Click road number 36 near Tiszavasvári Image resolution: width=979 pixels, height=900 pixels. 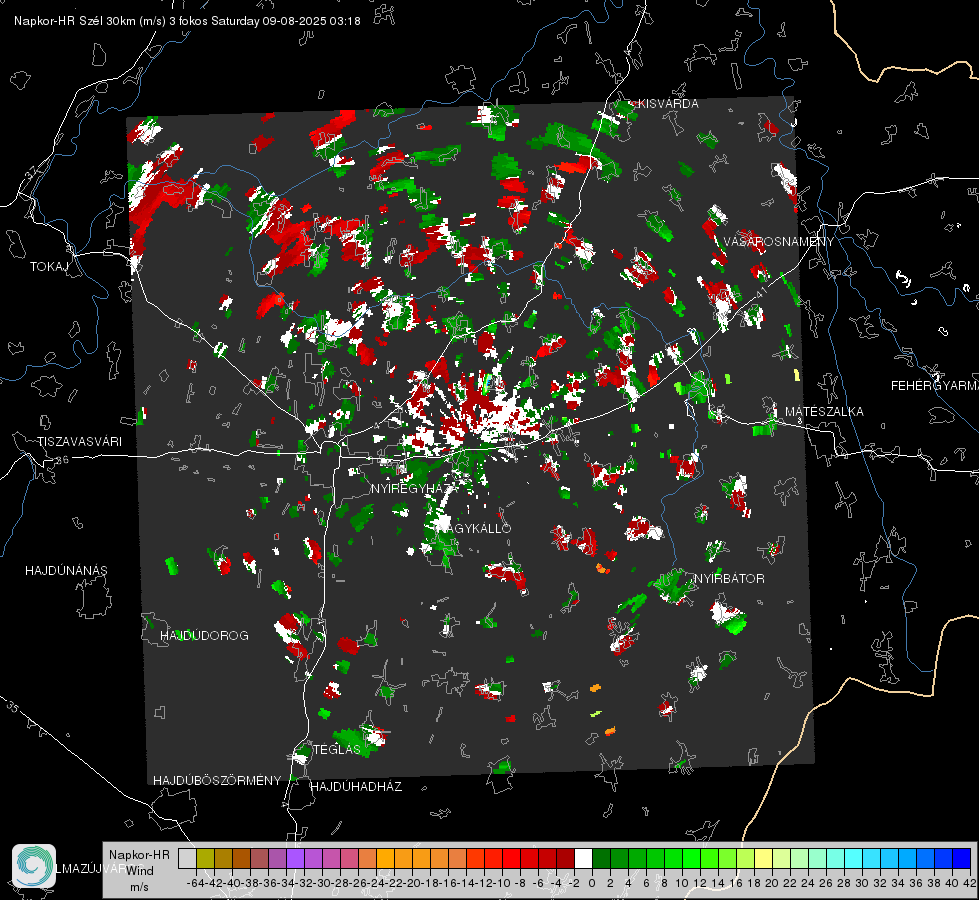pos(62,460)
